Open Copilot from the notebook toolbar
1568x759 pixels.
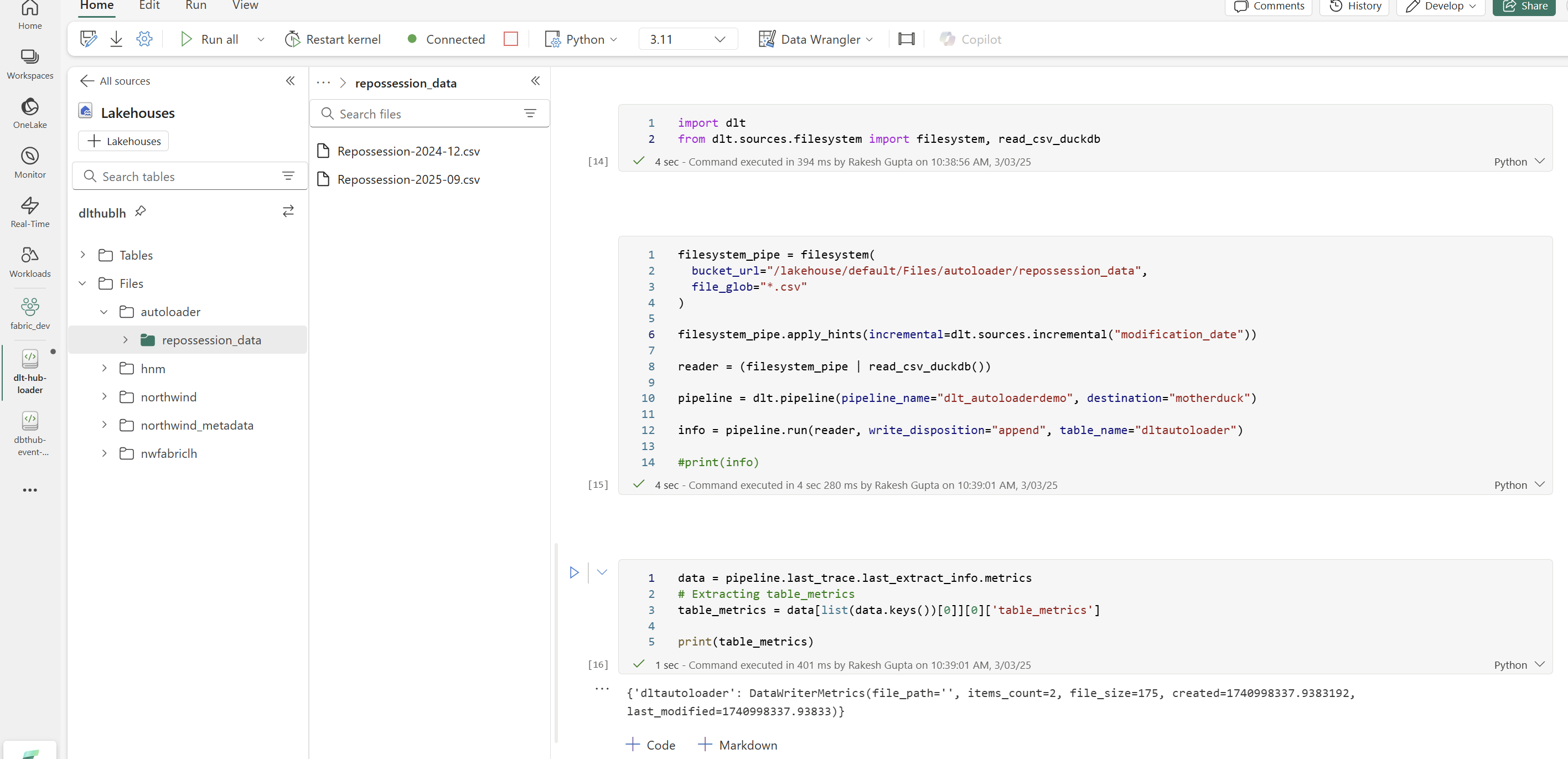pos(970,39)
